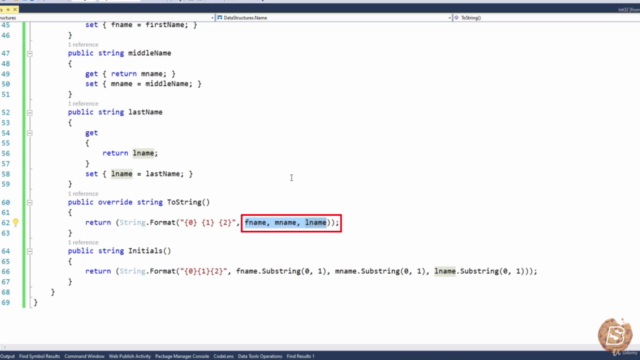Open the '1 reference' CodeLens above lastName
This screenshot has width=640, height=360.
83,104
